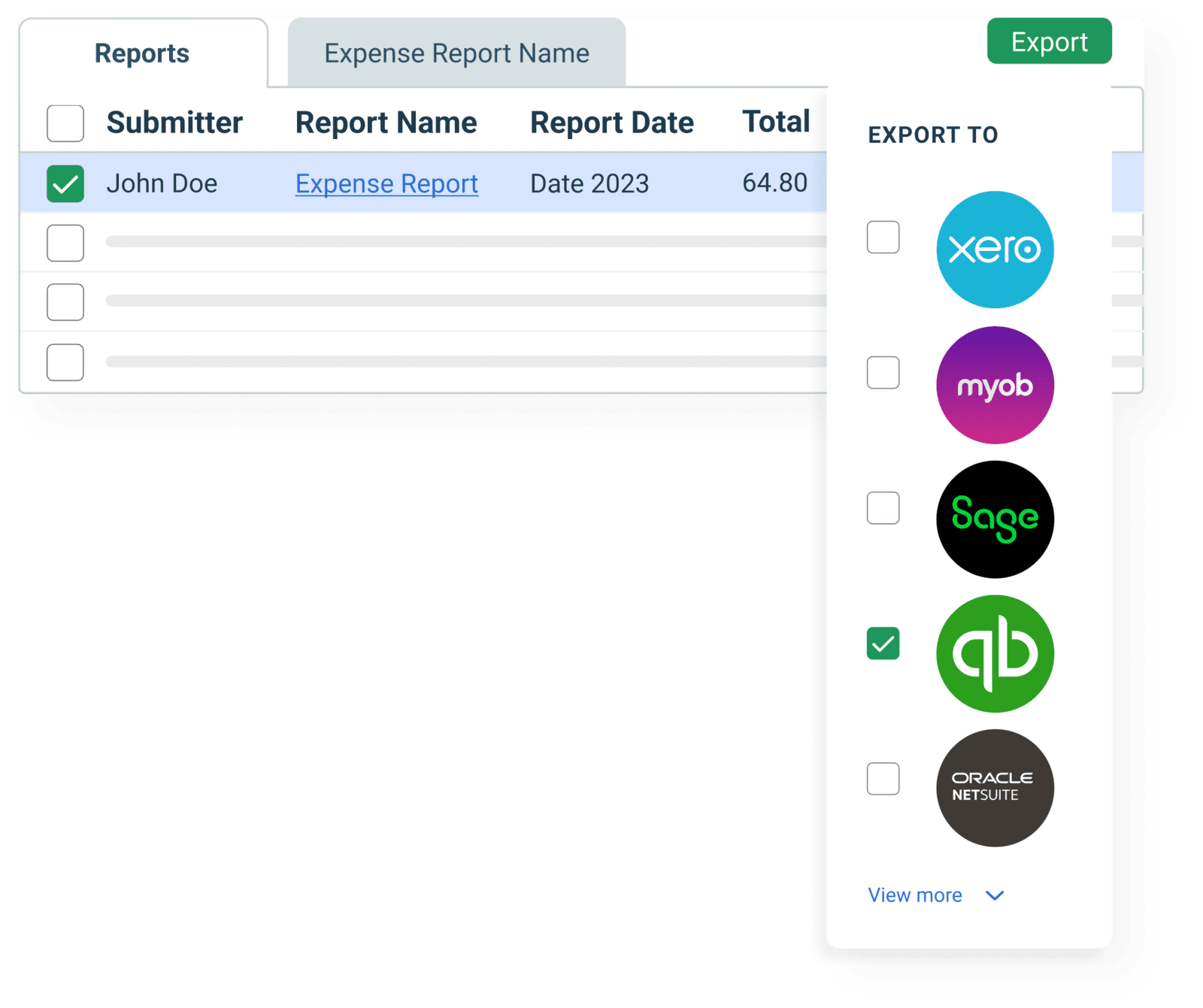Check the Sage export checkbox
Viewport: 1203px width, 1008px height.
[x=883, y=508]
